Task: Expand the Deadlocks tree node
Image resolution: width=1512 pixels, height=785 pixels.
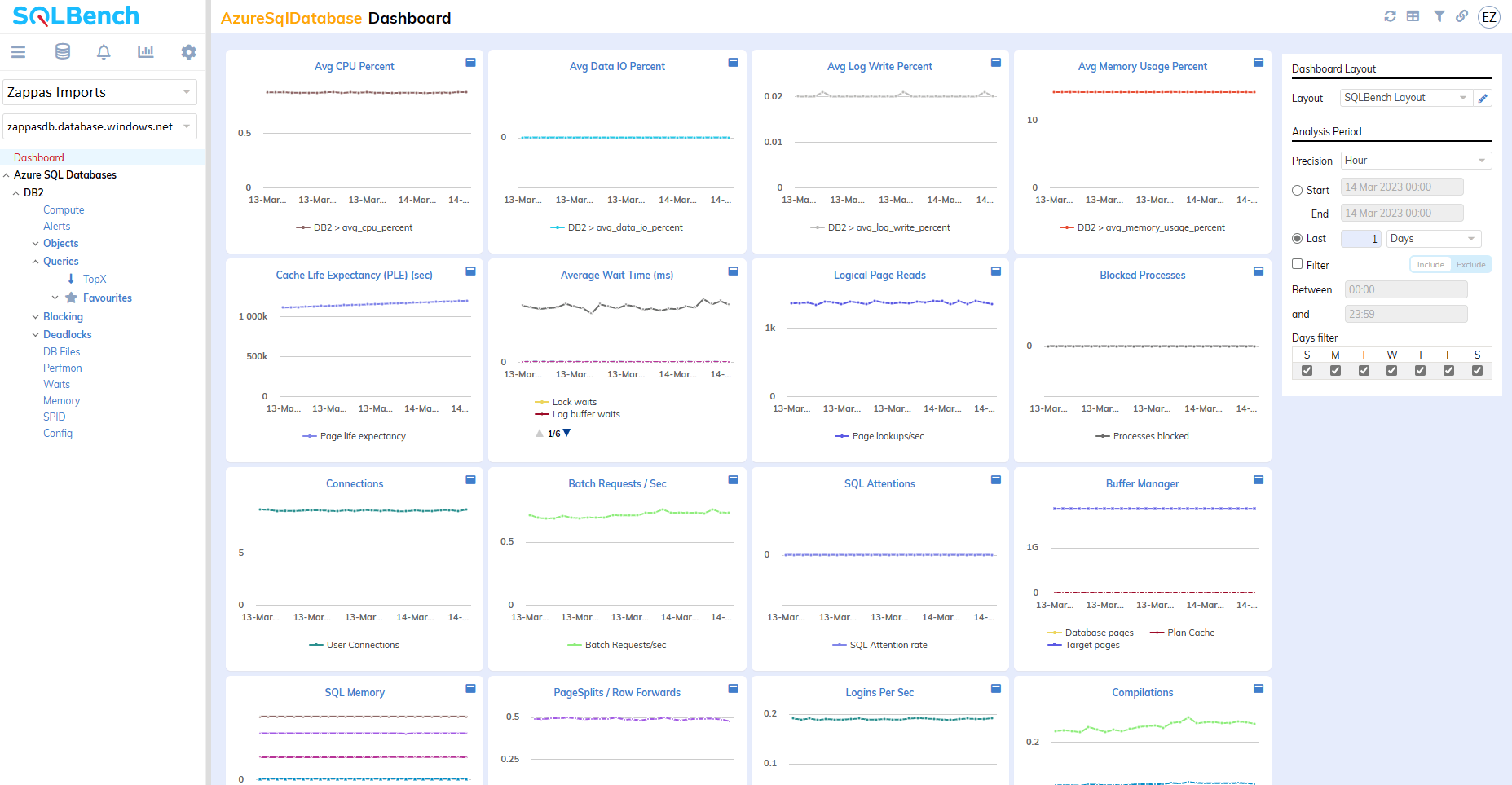Action: 35,335
